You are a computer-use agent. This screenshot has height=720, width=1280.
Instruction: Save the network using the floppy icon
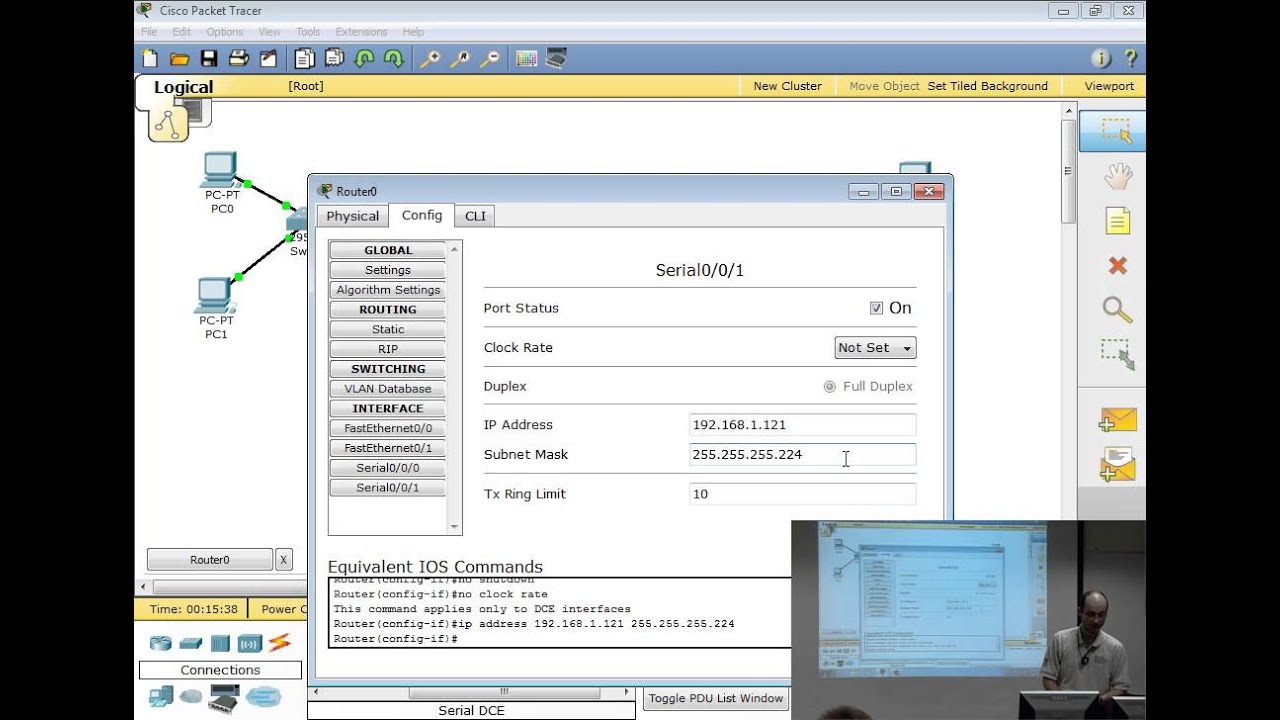[209, 59]
